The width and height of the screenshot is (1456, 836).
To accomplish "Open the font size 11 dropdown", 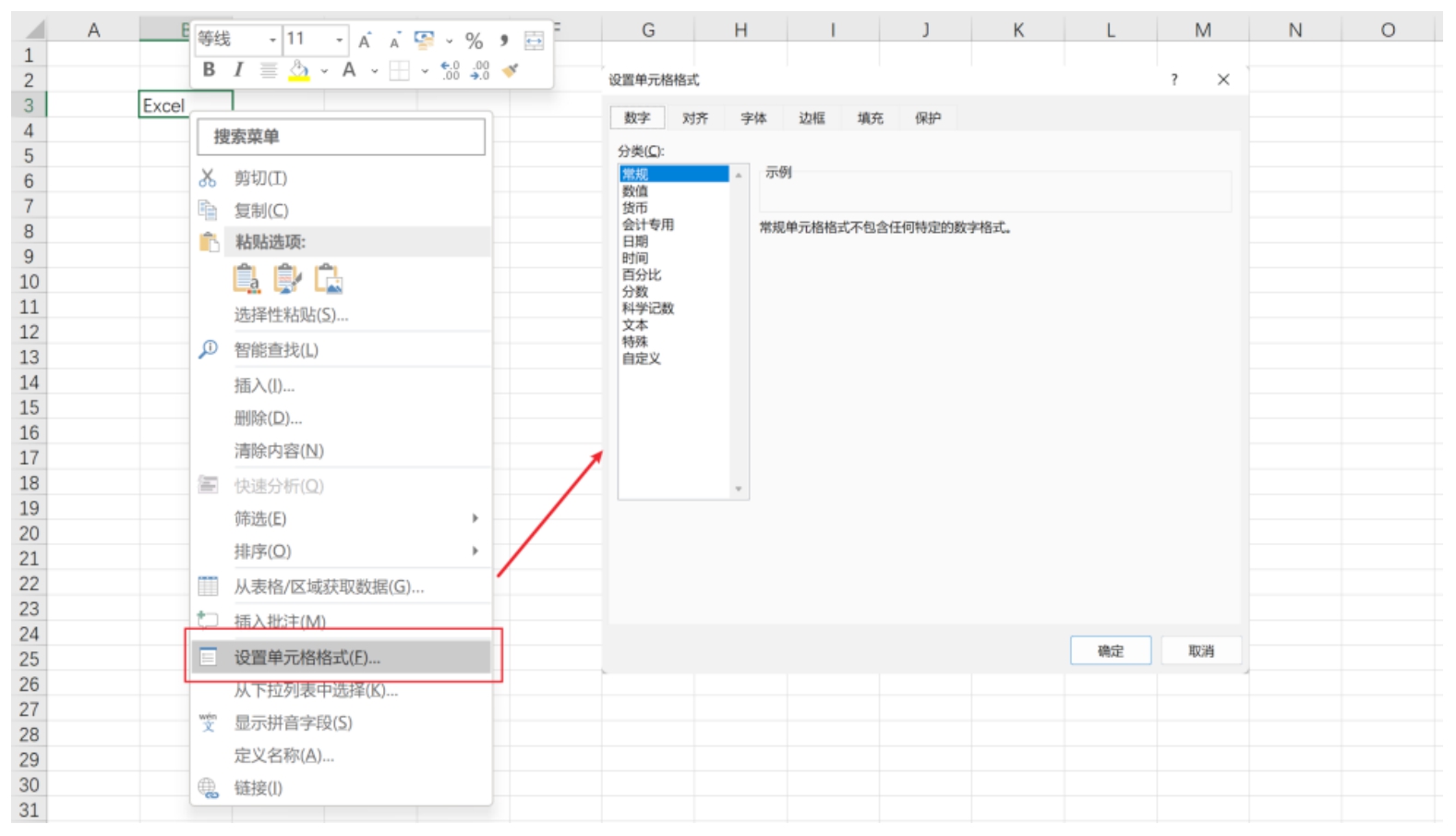I will point(339,40).
